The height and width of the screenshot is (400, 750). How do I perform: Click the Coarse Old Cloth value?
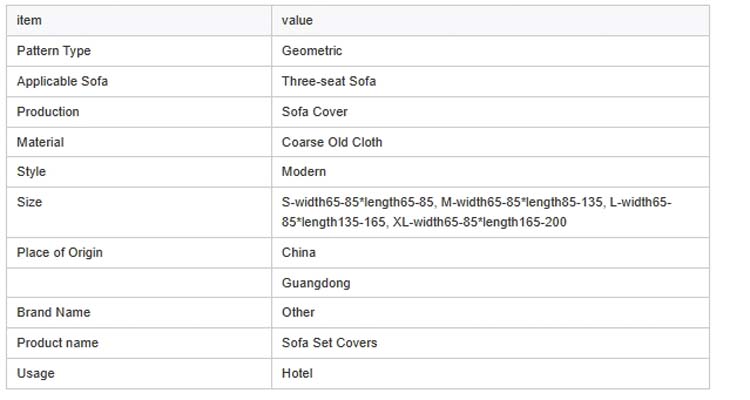(332, 142)
